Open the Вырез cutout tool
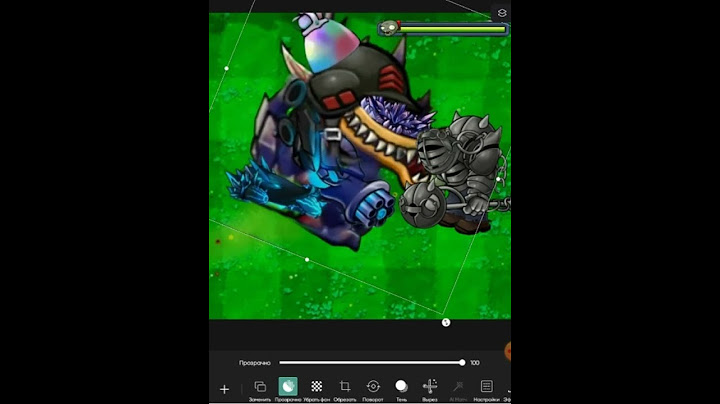720x404 pixels. click(430, 390)
